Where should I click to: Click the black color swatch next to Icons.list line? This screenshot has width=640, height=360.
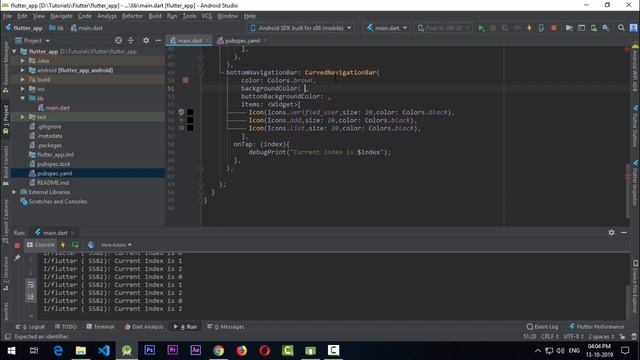(x=190, y=128)
